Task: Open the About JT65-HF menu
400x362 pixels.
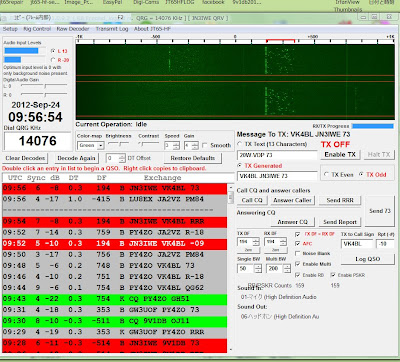Action: point(152,29)
